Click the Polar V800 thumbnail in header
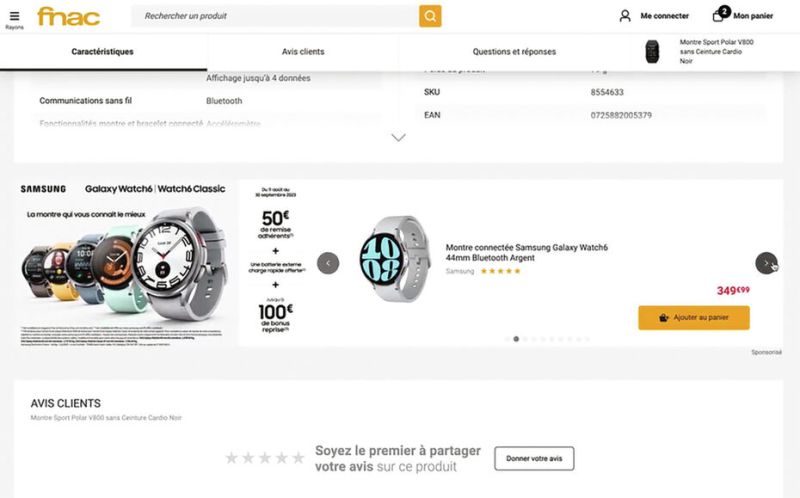Image resolution: width=800 pixels, height=498 pixels. [652, 51]
